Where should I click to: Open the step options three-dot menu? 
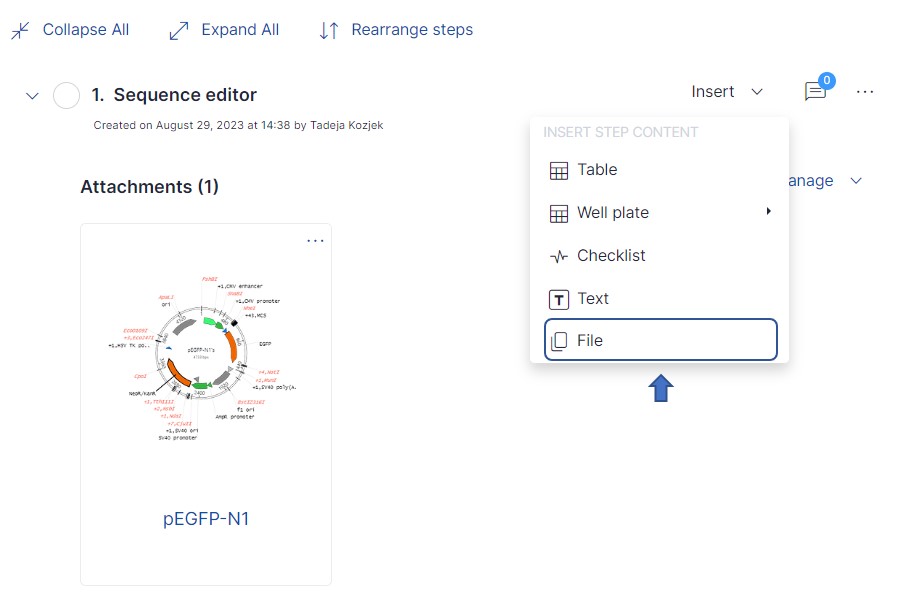click(865, 92)
